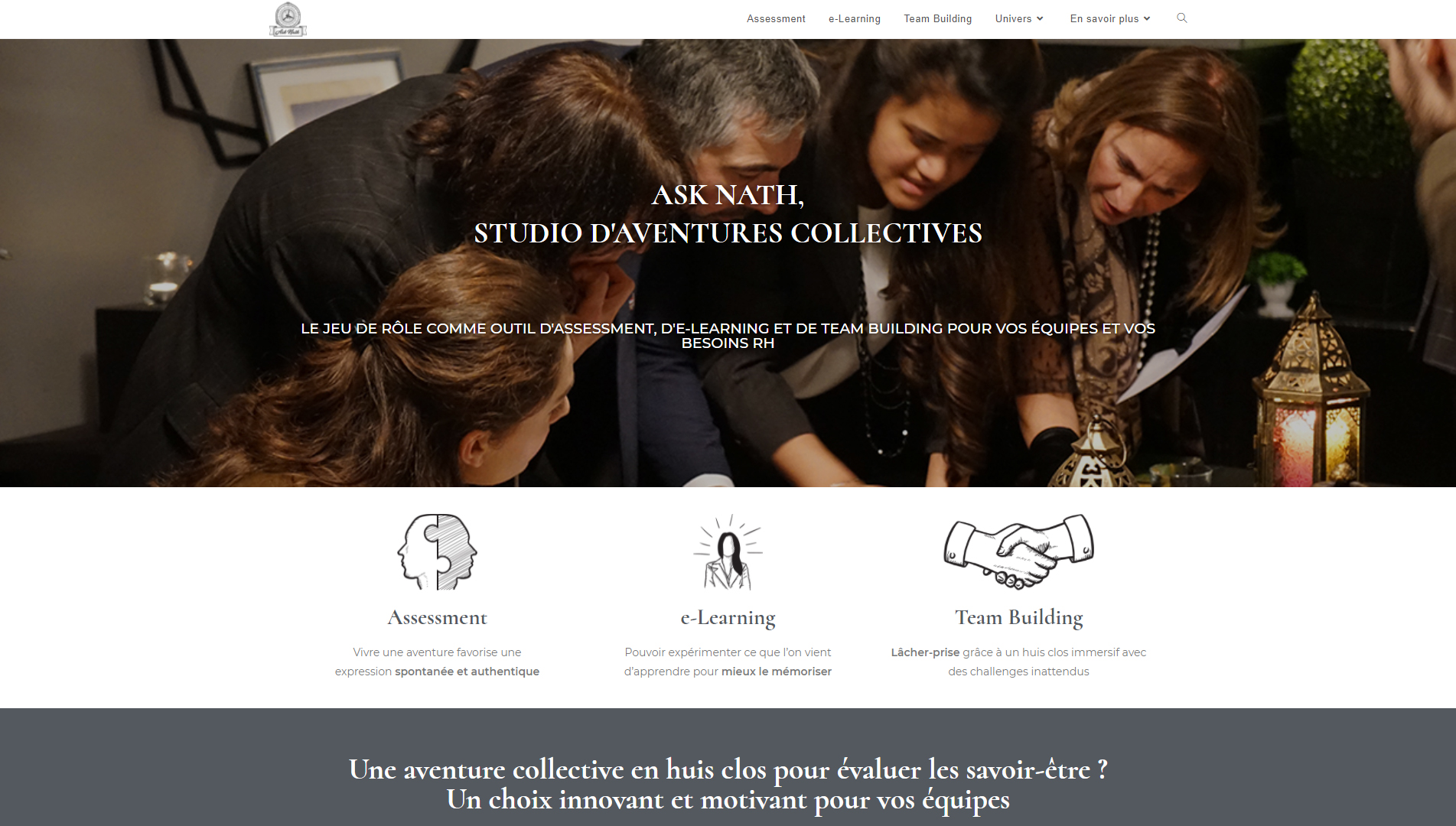Open Assessment in the navigation bar
The height and width of the screenshot is (826, 1456).
(x=776, y=19)
